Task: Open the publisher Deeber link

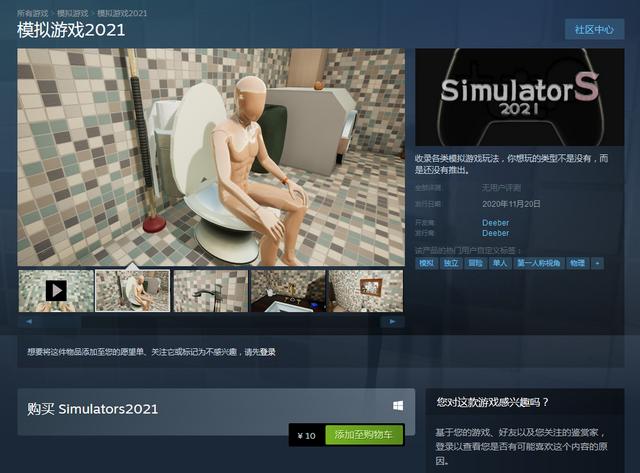Action: [x=496, y=233]
